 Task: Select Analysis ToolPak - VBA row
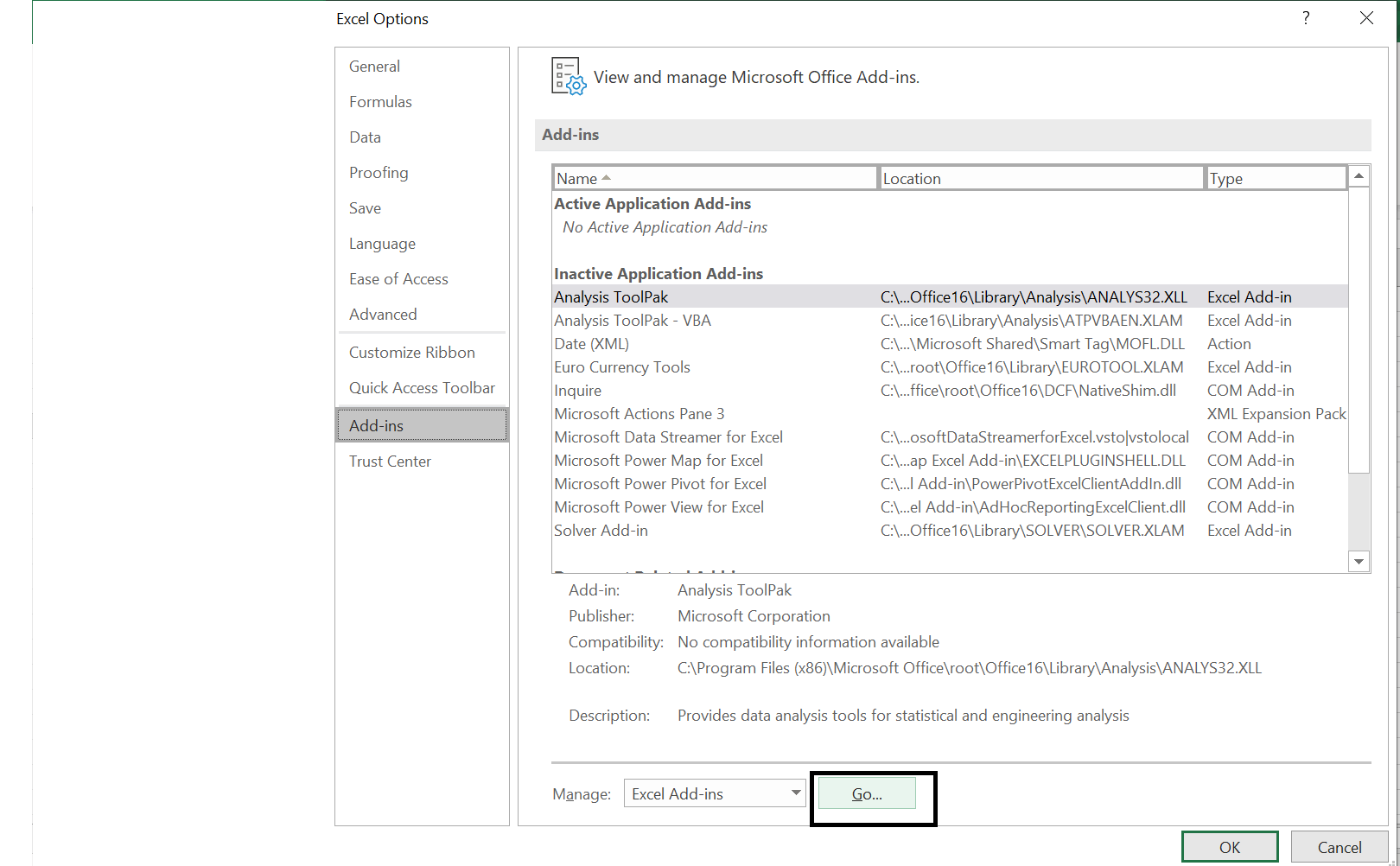[950, 320]
